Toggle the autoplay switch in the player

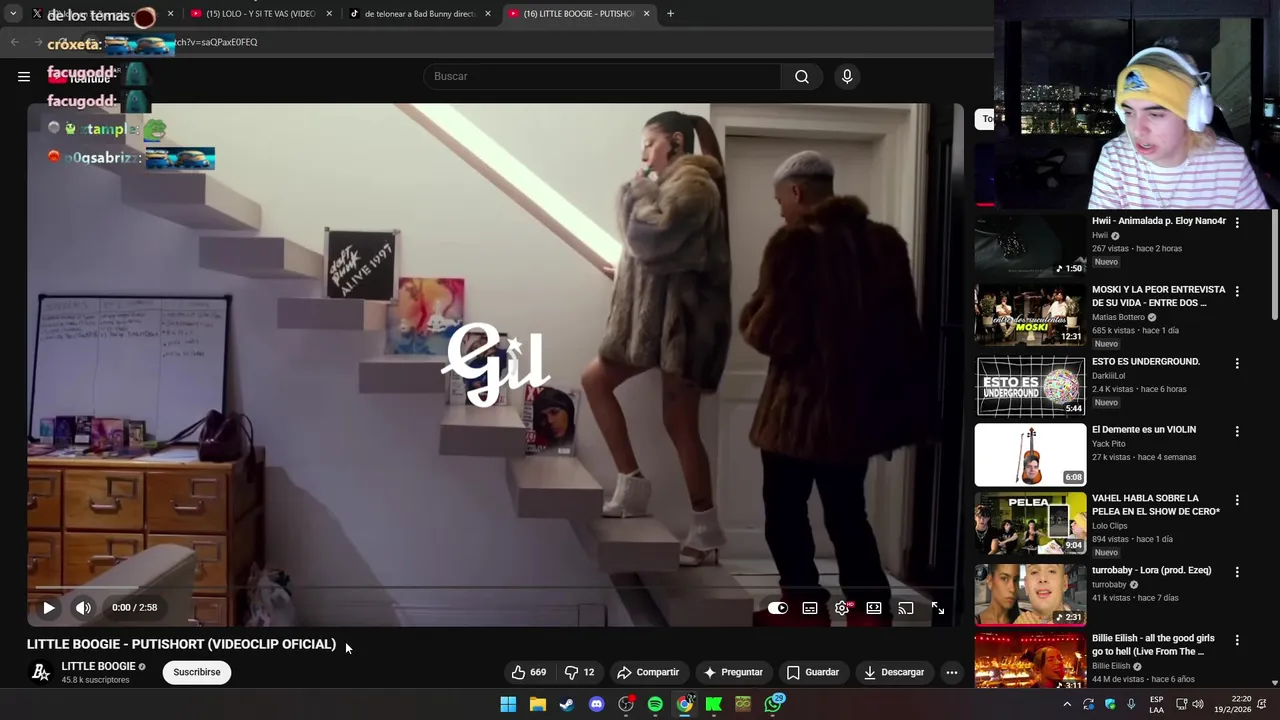coord(778,608)
